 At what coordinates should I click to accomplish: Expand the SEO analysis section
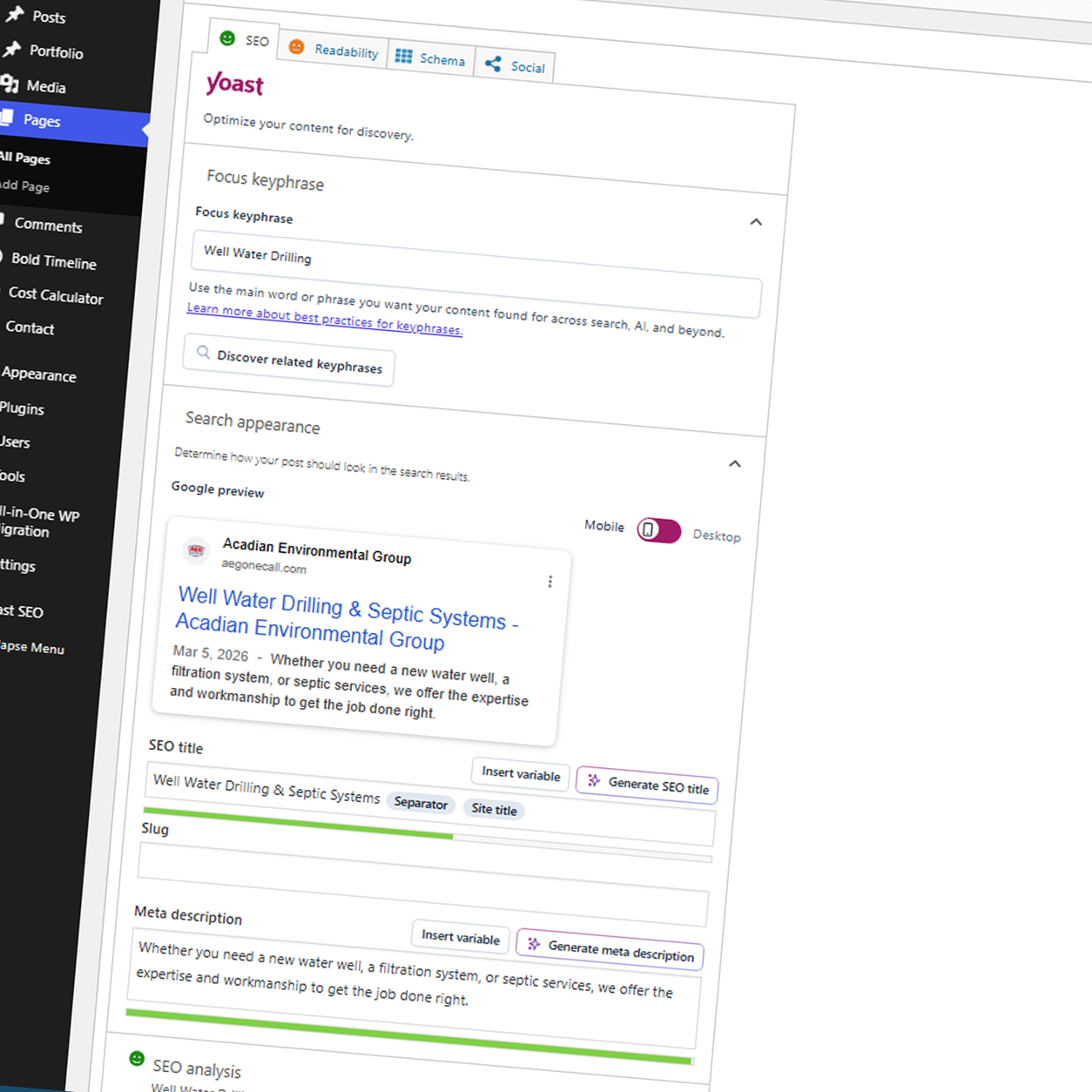coord(196,1068)
